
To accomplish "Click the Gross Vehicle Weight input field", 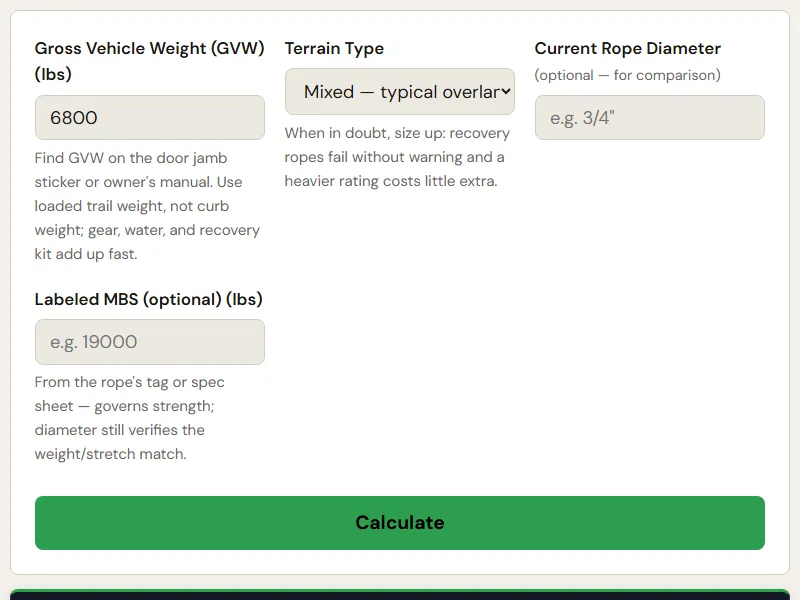I will [x=149, y=117].
